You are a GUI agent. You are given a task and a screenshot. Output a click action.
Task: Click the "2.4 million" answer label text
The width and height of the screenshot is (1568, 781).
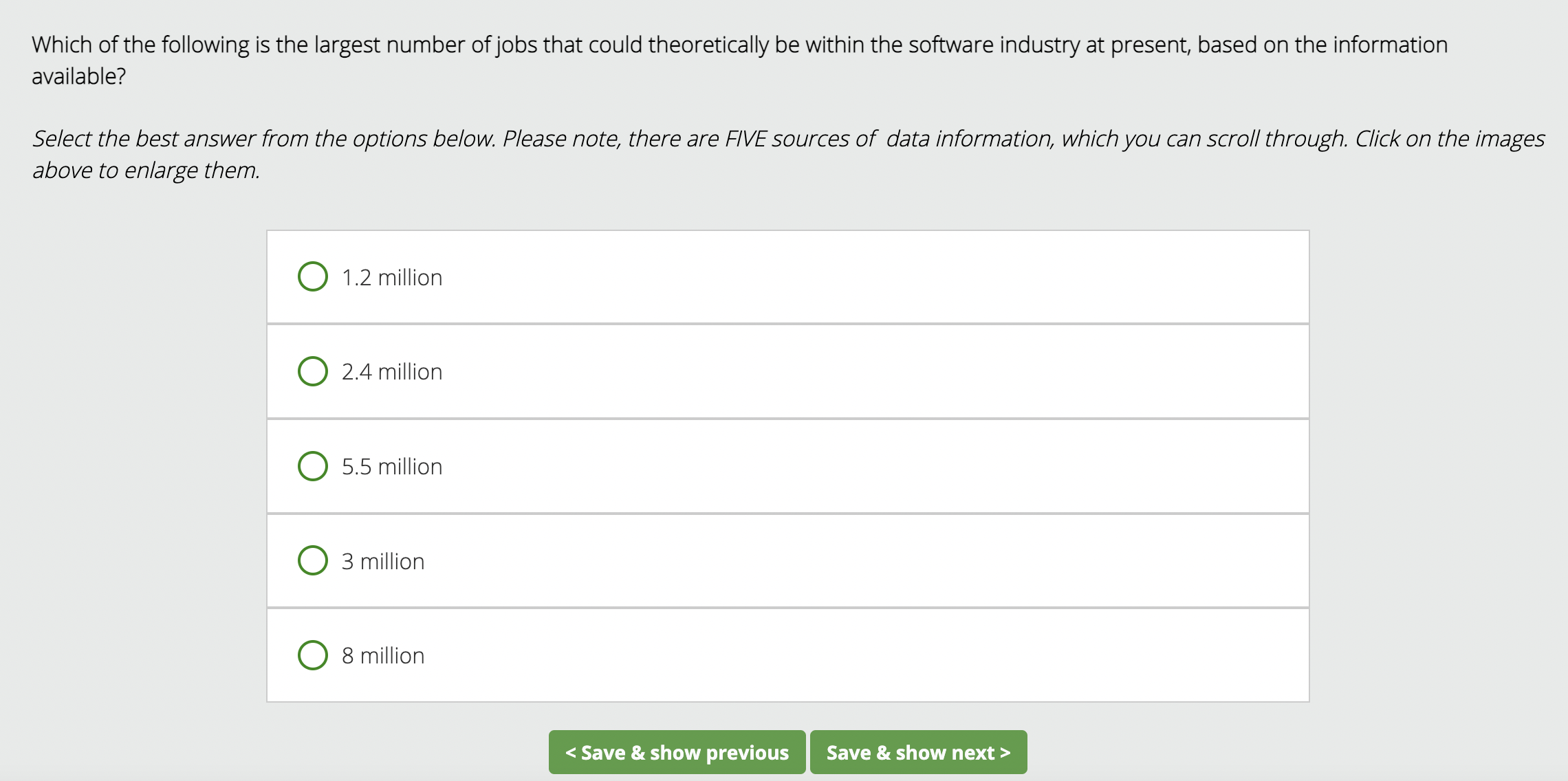coord(392,372)
